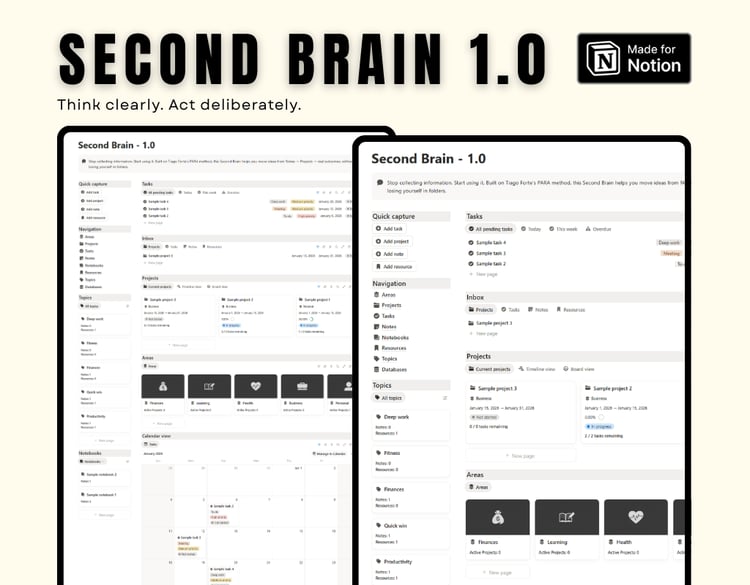Open Sample project 2 card in front window Projects

[x=631, y=412]
